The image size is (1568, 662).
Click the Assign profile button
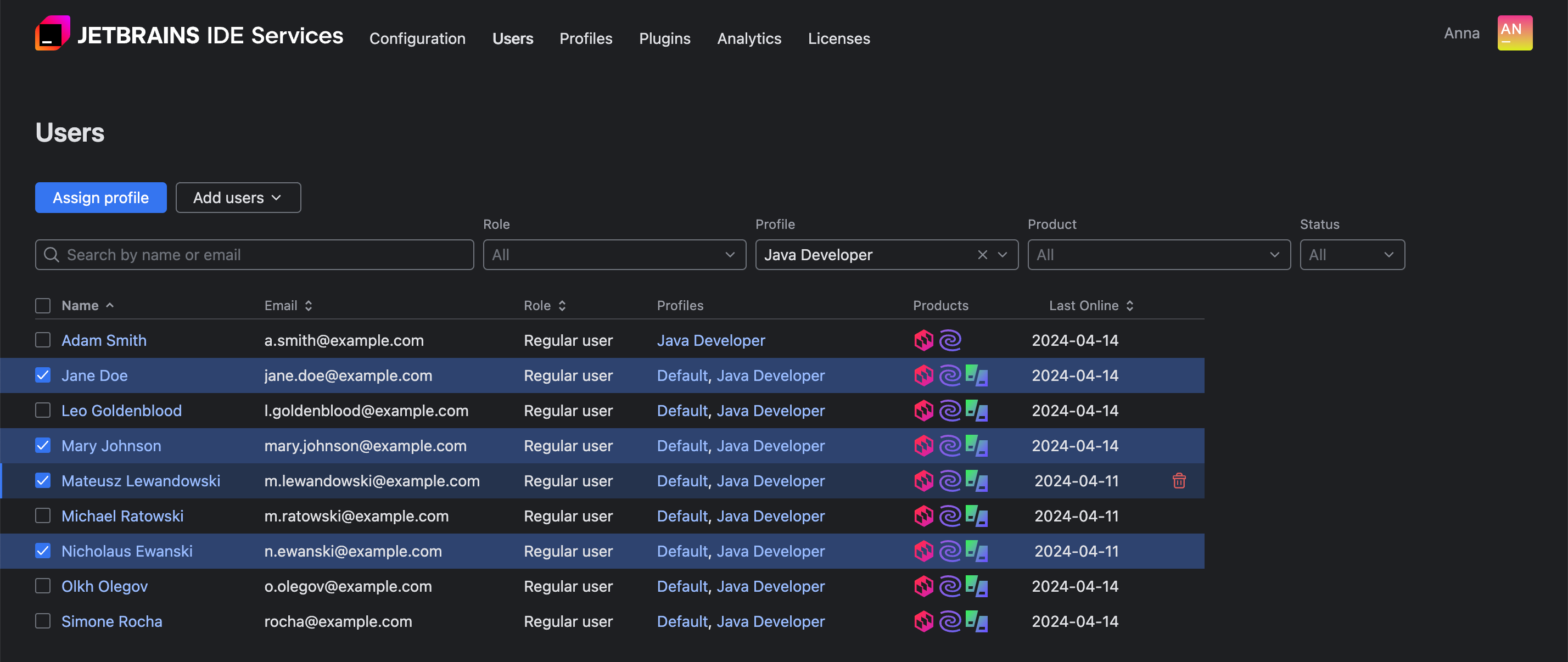pyautogui.click(x=100, y=198)
